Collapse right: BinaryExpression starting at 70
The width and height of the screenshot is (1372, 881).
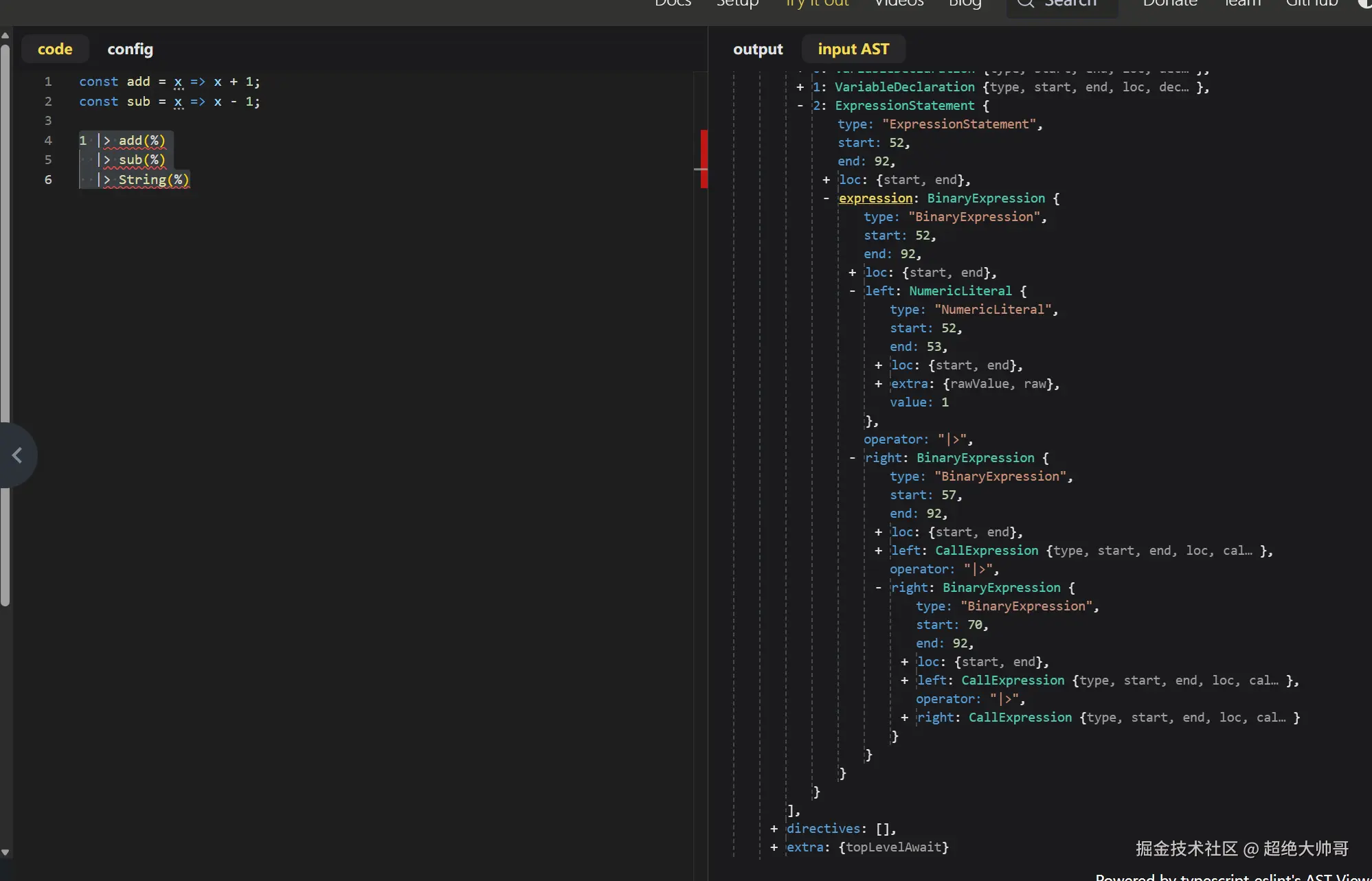878,588
